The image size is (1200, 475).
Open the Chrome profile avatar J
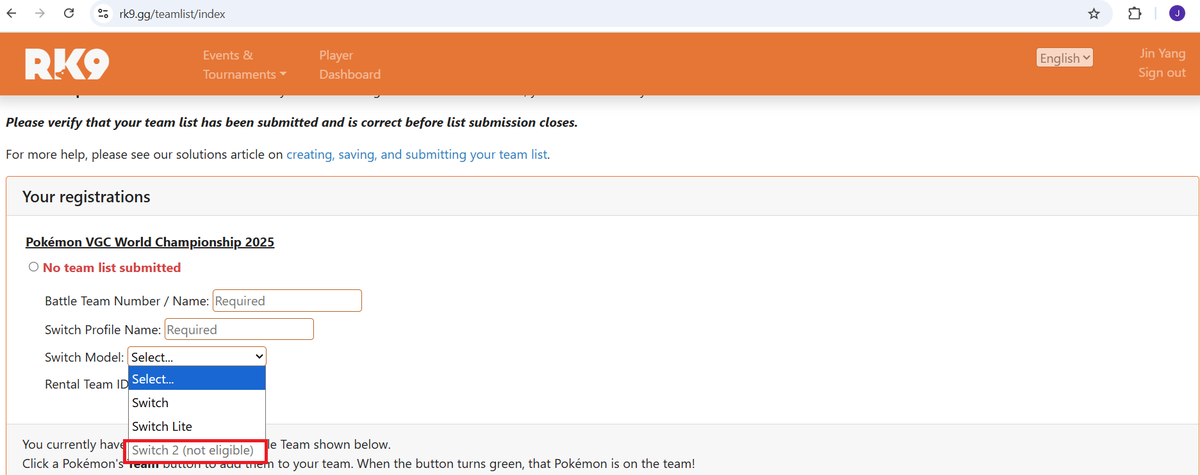1176,14
